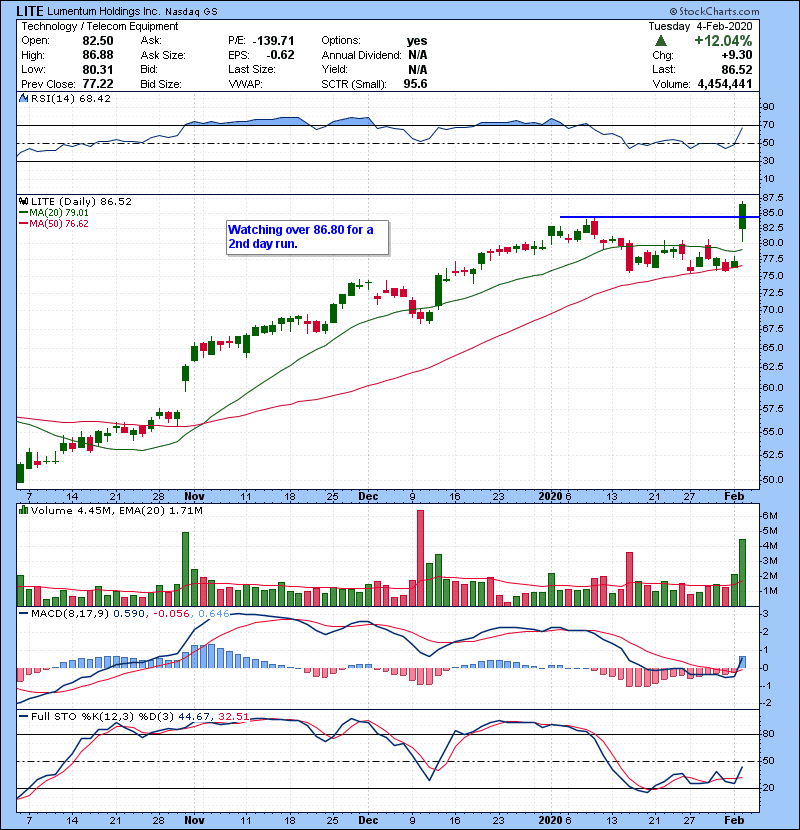
Task: Click the MACD(8,17,9) panel label
Action: click(70, 613)
